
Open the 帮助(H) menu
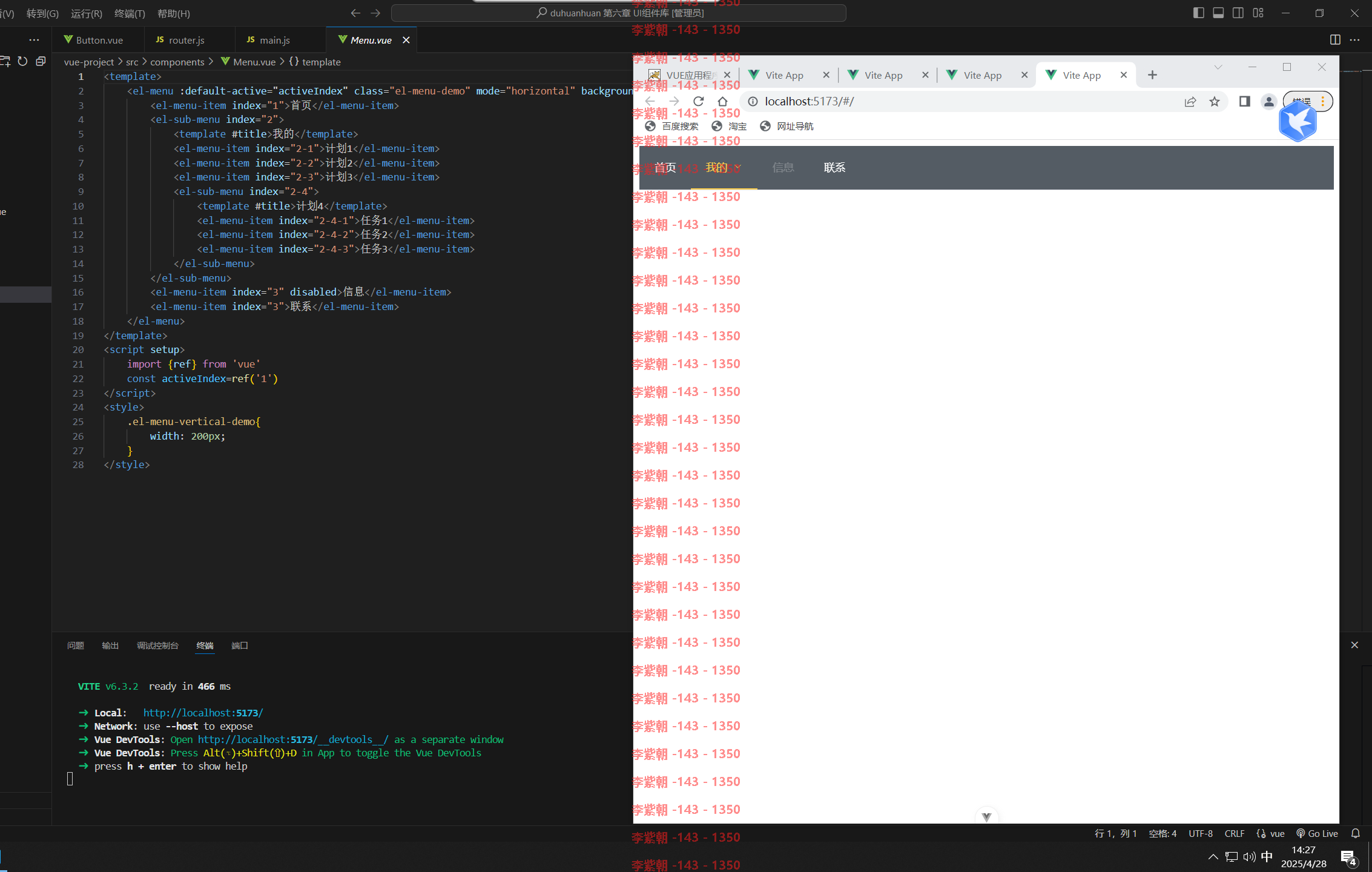173,13
